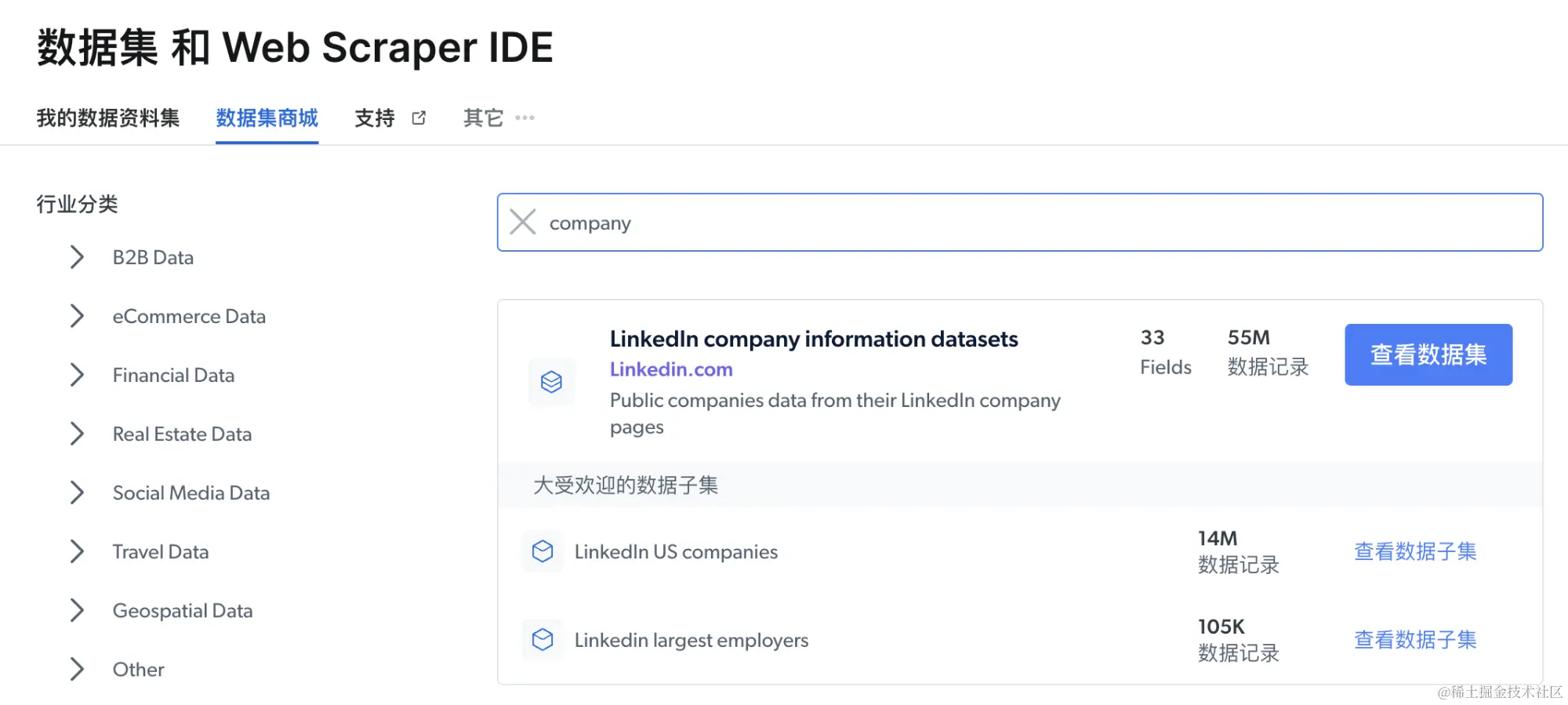The width and height of the screenshot is (1568, 705).
Task: Expand the eCommerce Data category
Action: (x=77, y=316)
